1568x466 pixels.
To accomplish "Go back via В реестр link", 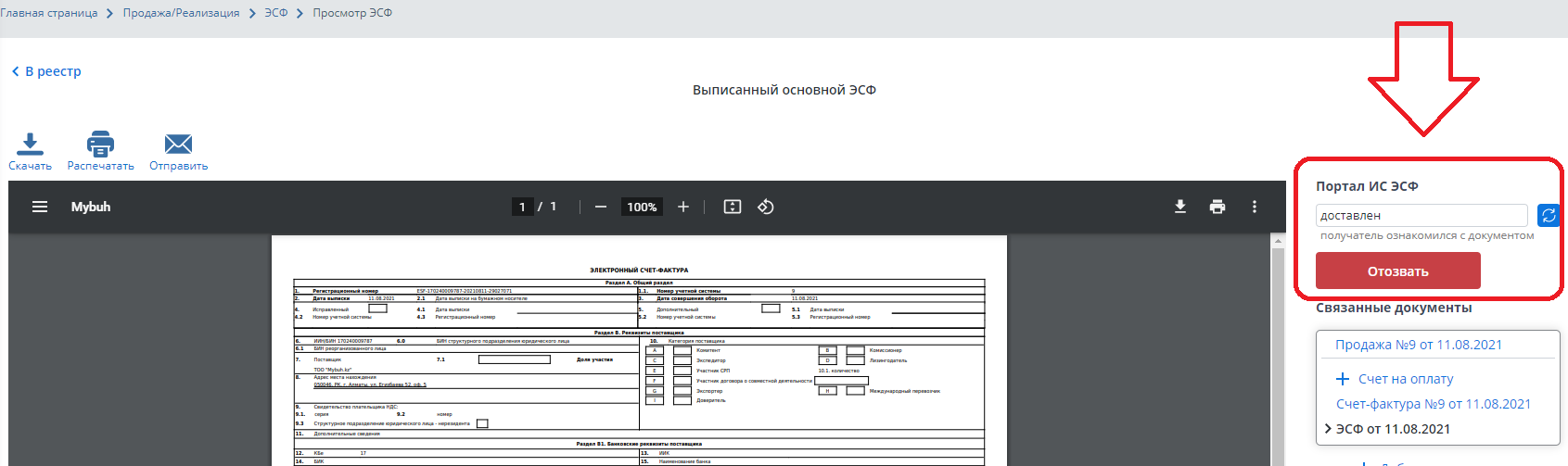I will [x=46, y=71].
